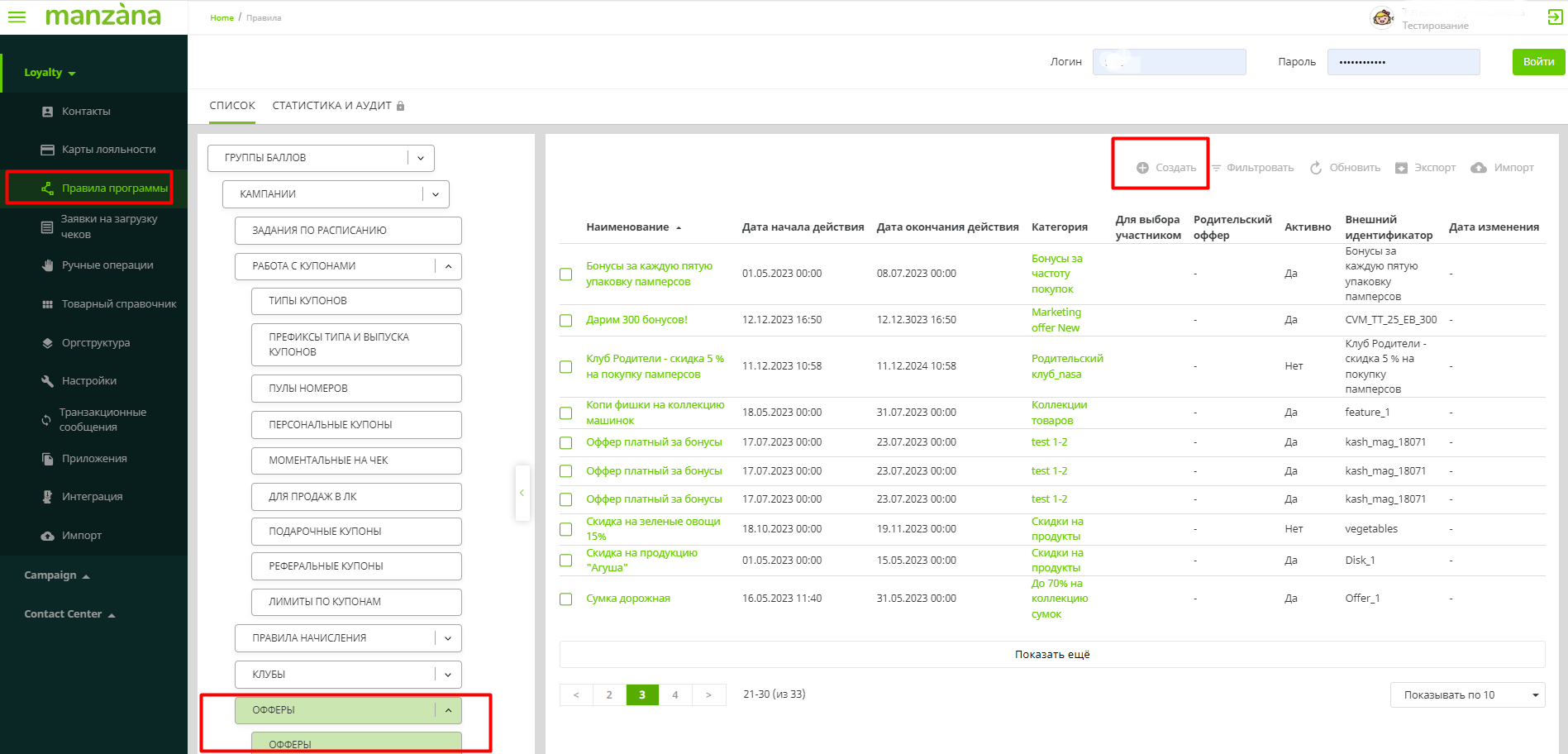The width and height of the screenshot is (1568, 754).
Task: Open the 'Показывать по 10' page-size dropdown
Action: (1467, 695)
